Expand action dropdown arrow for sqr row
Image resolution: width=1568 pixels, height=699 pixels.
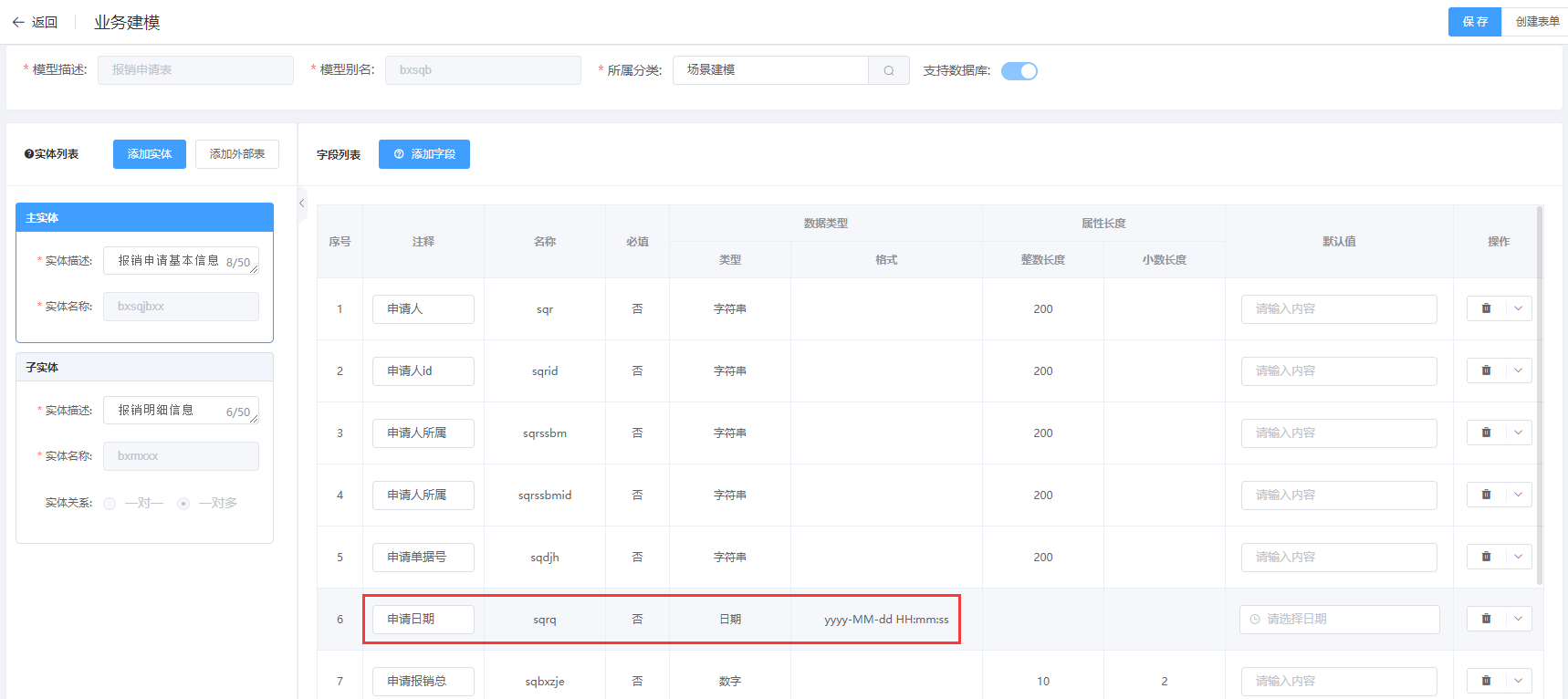pyautogui.click(x=1518, y=308)
